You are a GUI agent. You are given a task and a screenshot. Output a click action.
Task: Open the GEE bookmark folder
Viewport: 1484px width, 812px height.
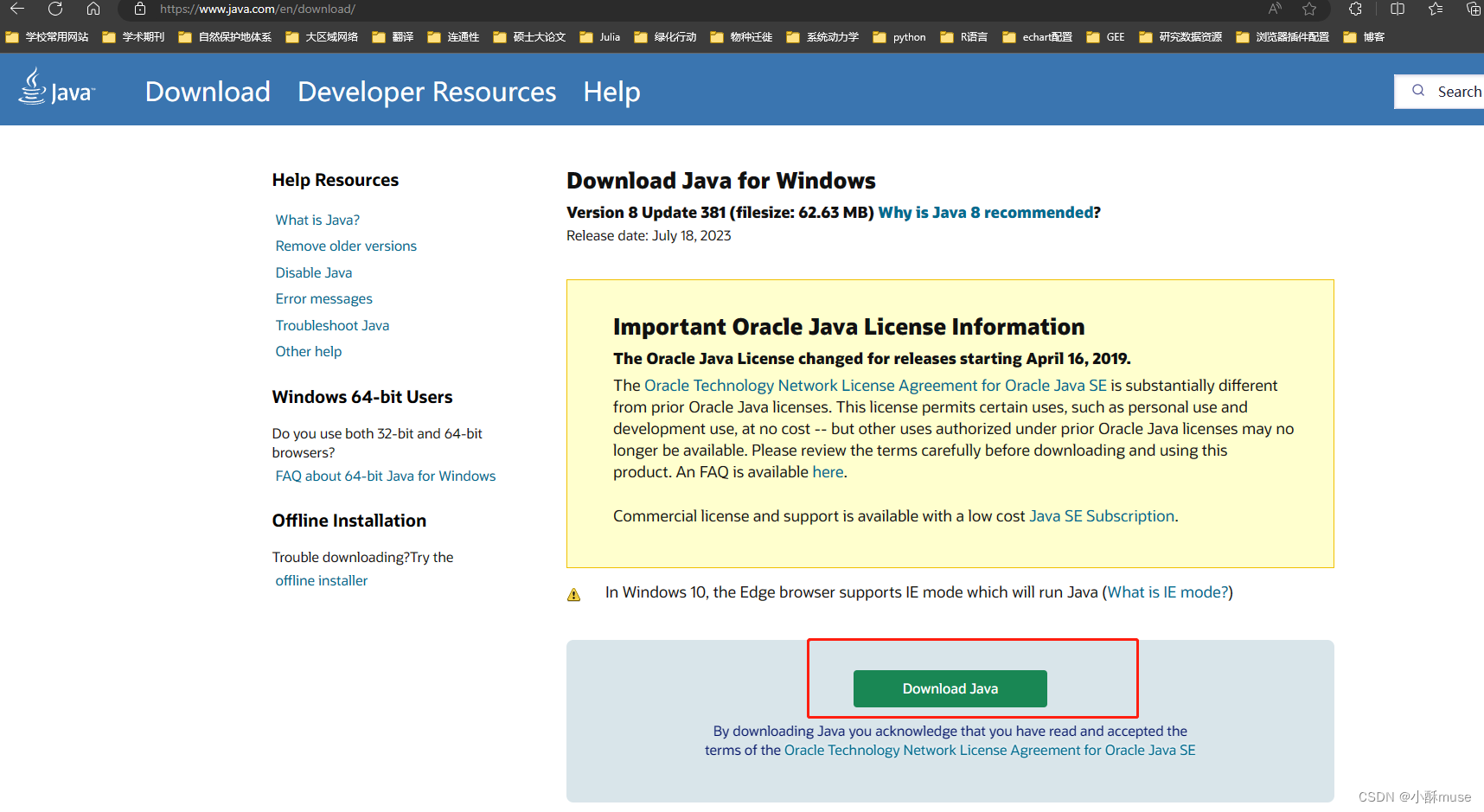coord(1105,37)
